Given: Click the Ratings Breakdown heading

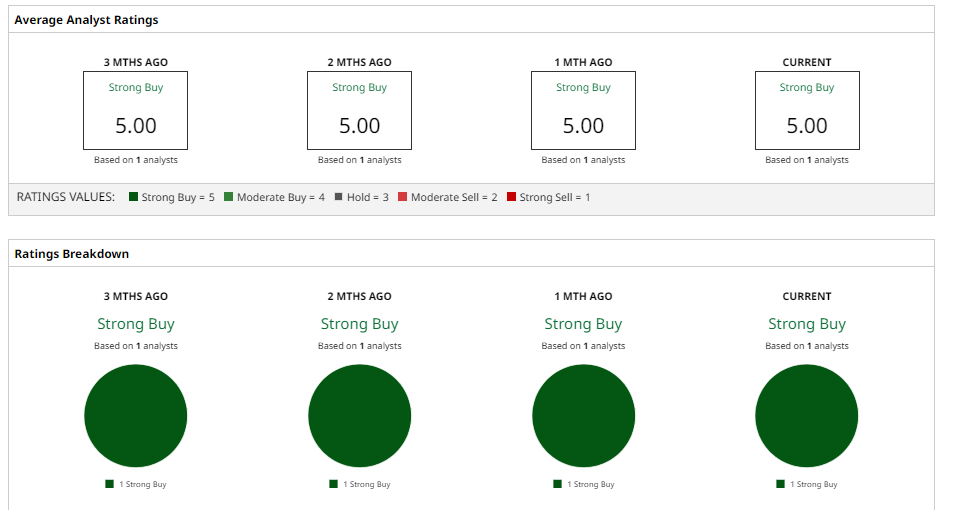Looking at the screenshot, I should pyautogui.click(x=71, y=254).
